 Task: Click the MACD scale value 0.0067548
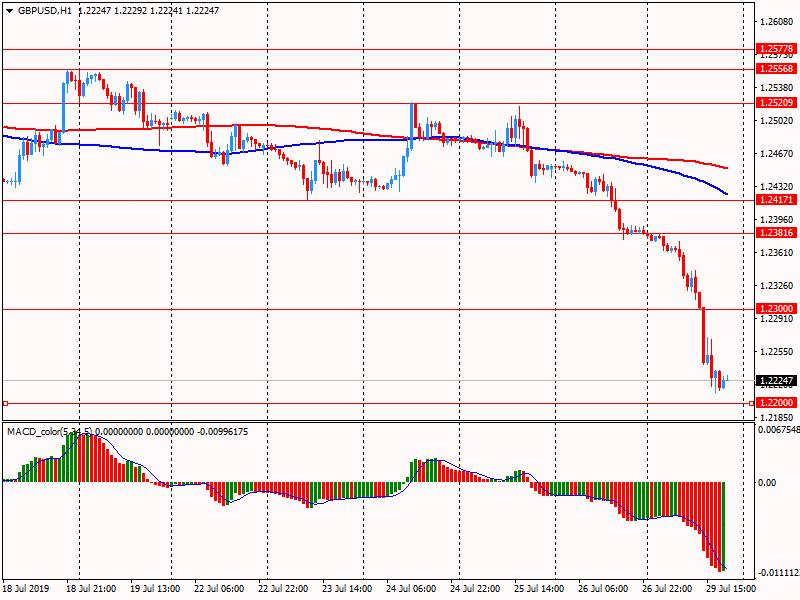(779, 430)
